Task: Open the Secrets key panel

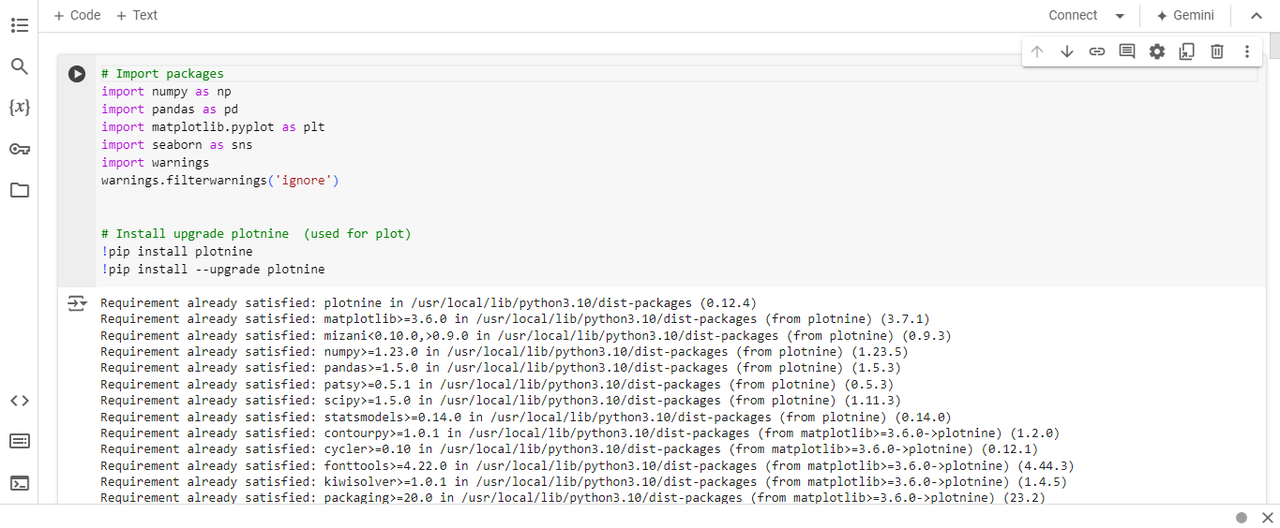Action: pyautogui.click(x=19, y=149)
